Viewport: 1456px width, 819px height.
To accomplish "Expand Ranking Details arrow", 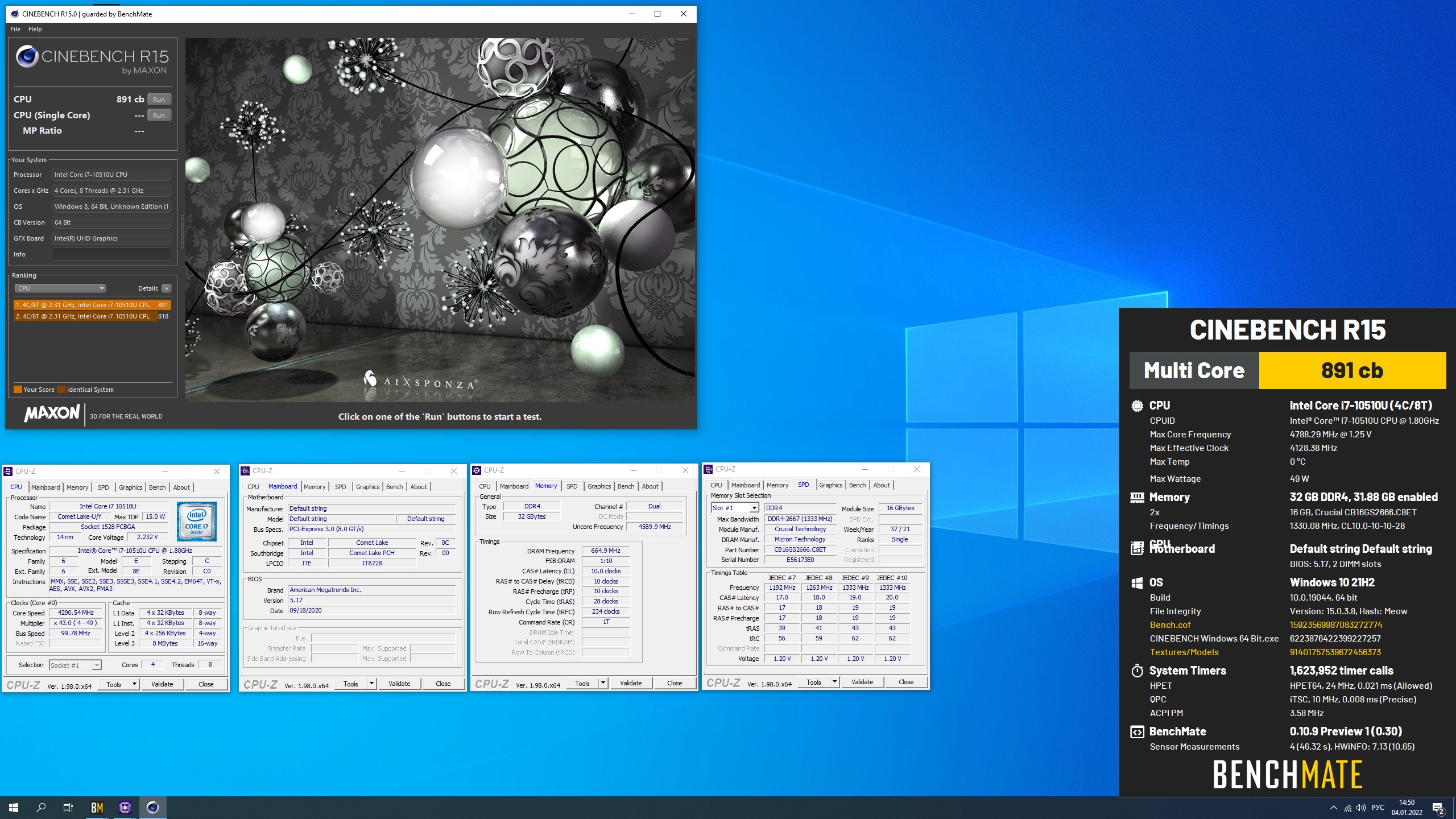I will (x=167, y=288).
